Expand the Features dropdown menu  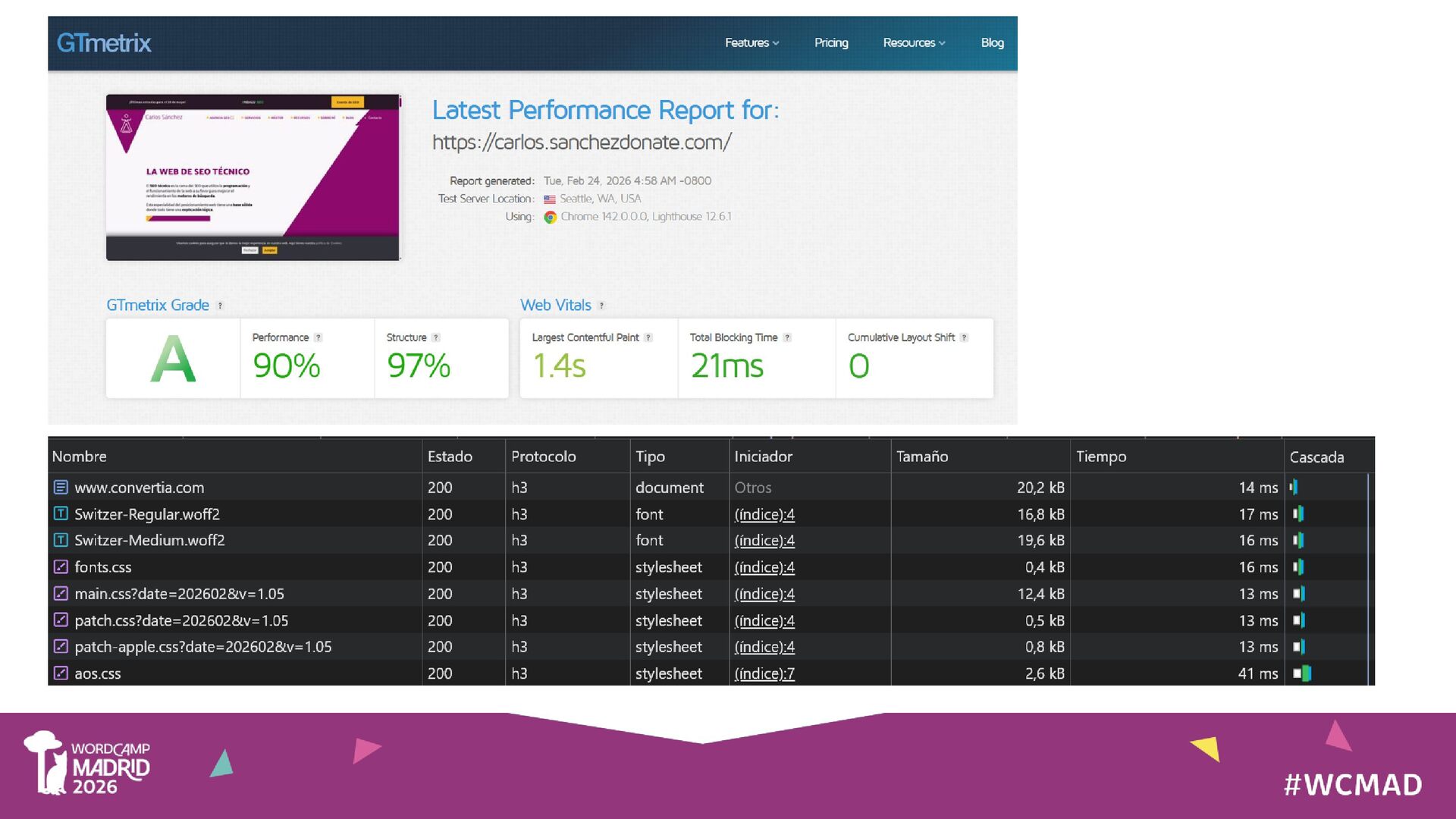752,43
